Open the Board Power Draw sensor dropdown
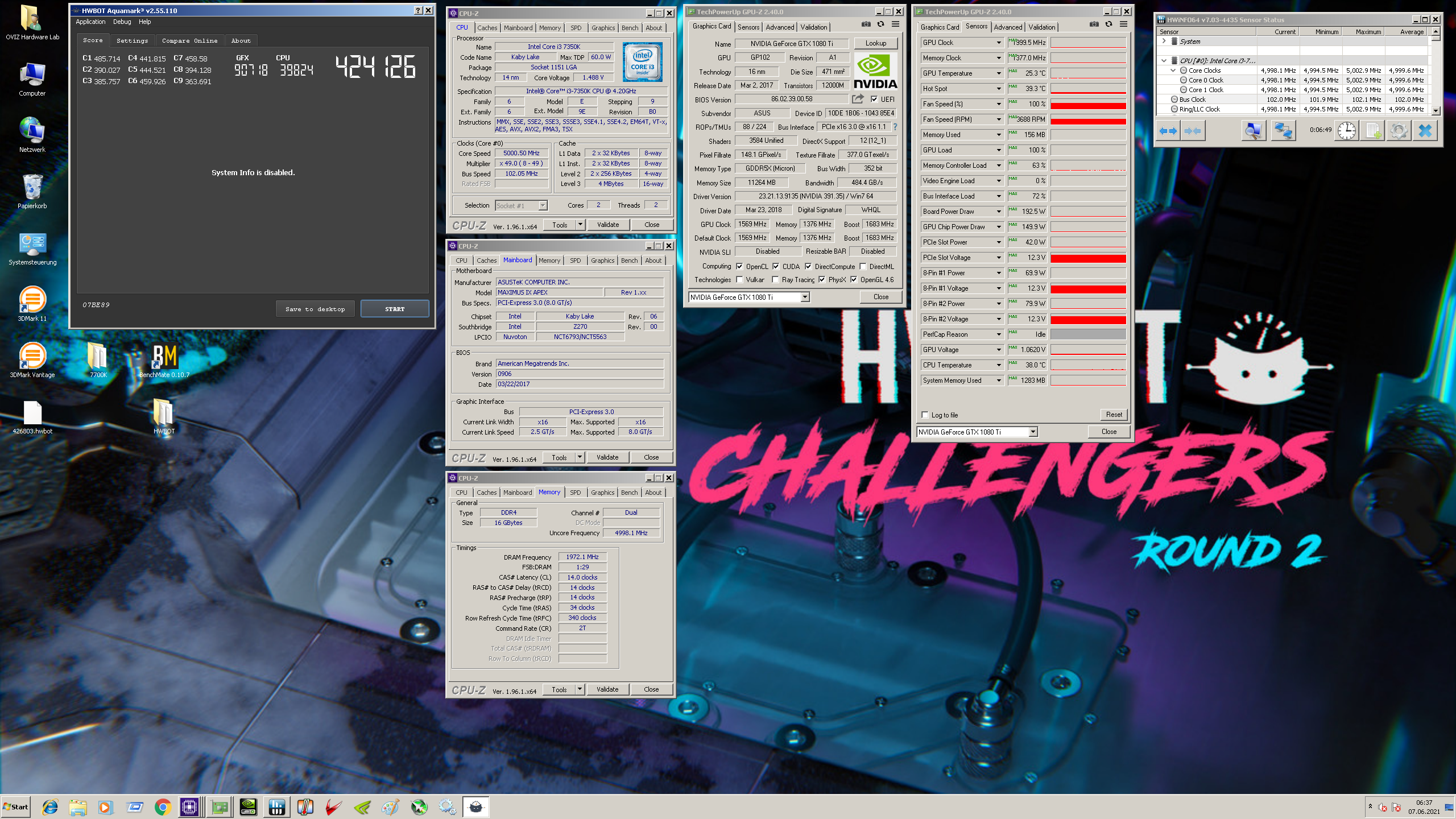 click(x=999, y=212)
